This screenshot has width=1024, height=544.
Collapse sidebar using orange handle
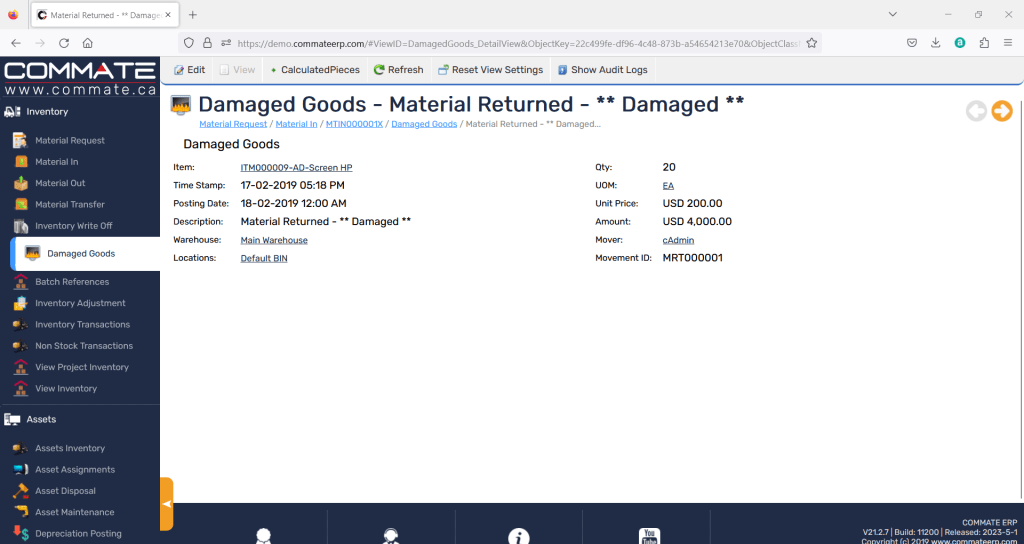click(166, 504)
